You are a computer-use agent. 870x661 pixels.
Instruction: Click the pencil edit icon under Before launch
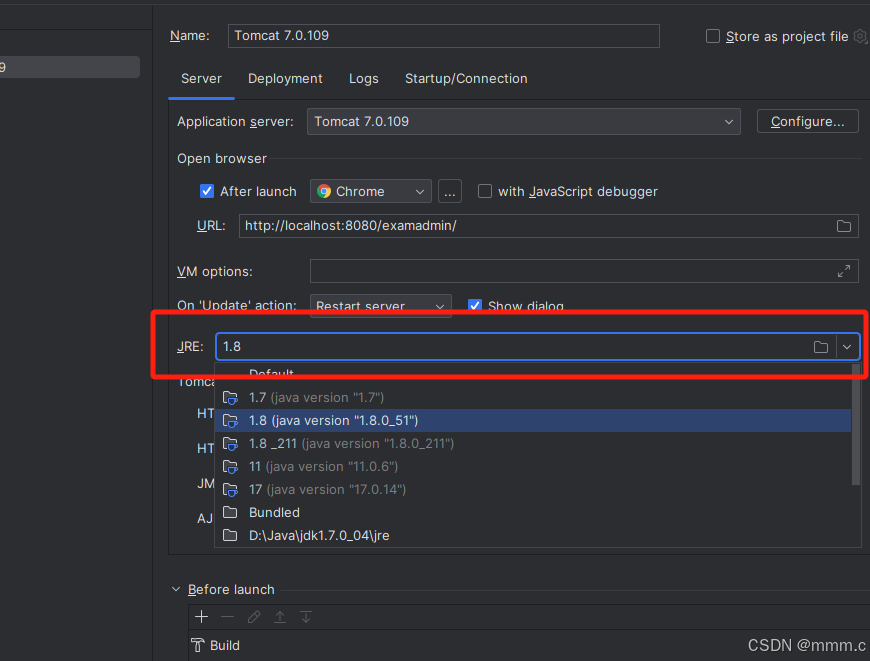(x=254, y=617)
